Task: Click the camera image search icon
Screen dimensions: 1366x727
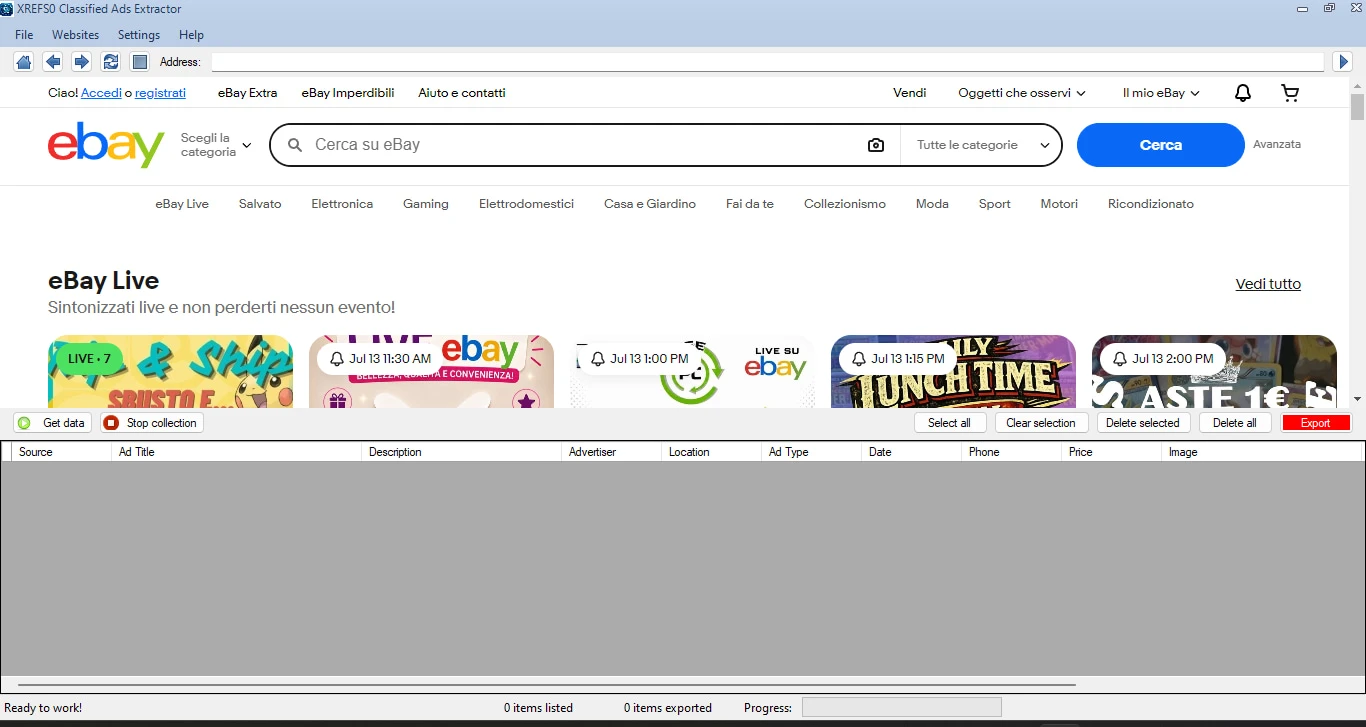Action: [876, 145]
